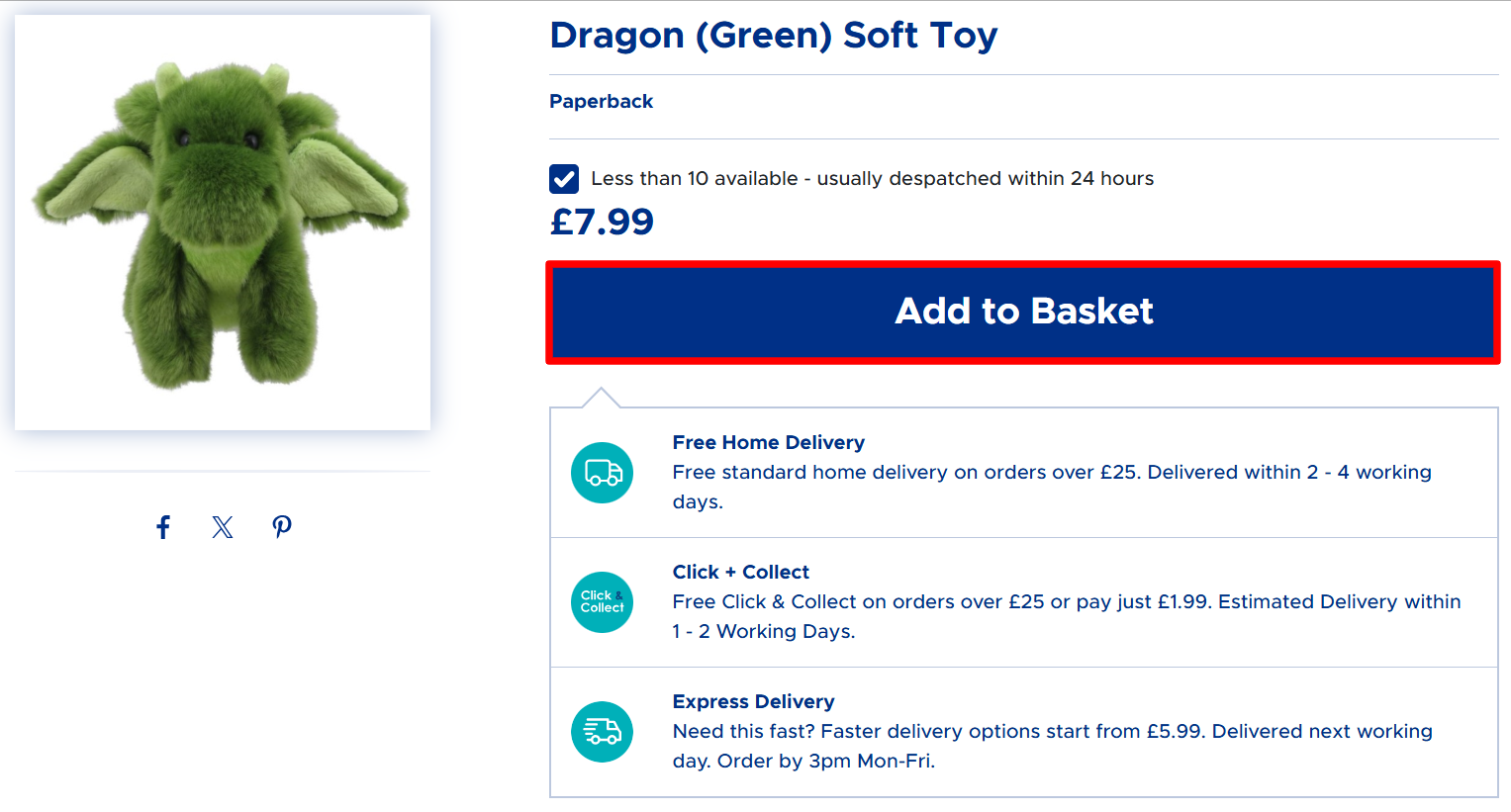Image resolution: width=1511 pixels, height=812 pixels.
Task: Share product on X (Twitter) icon
Action: tap(223, 527)
